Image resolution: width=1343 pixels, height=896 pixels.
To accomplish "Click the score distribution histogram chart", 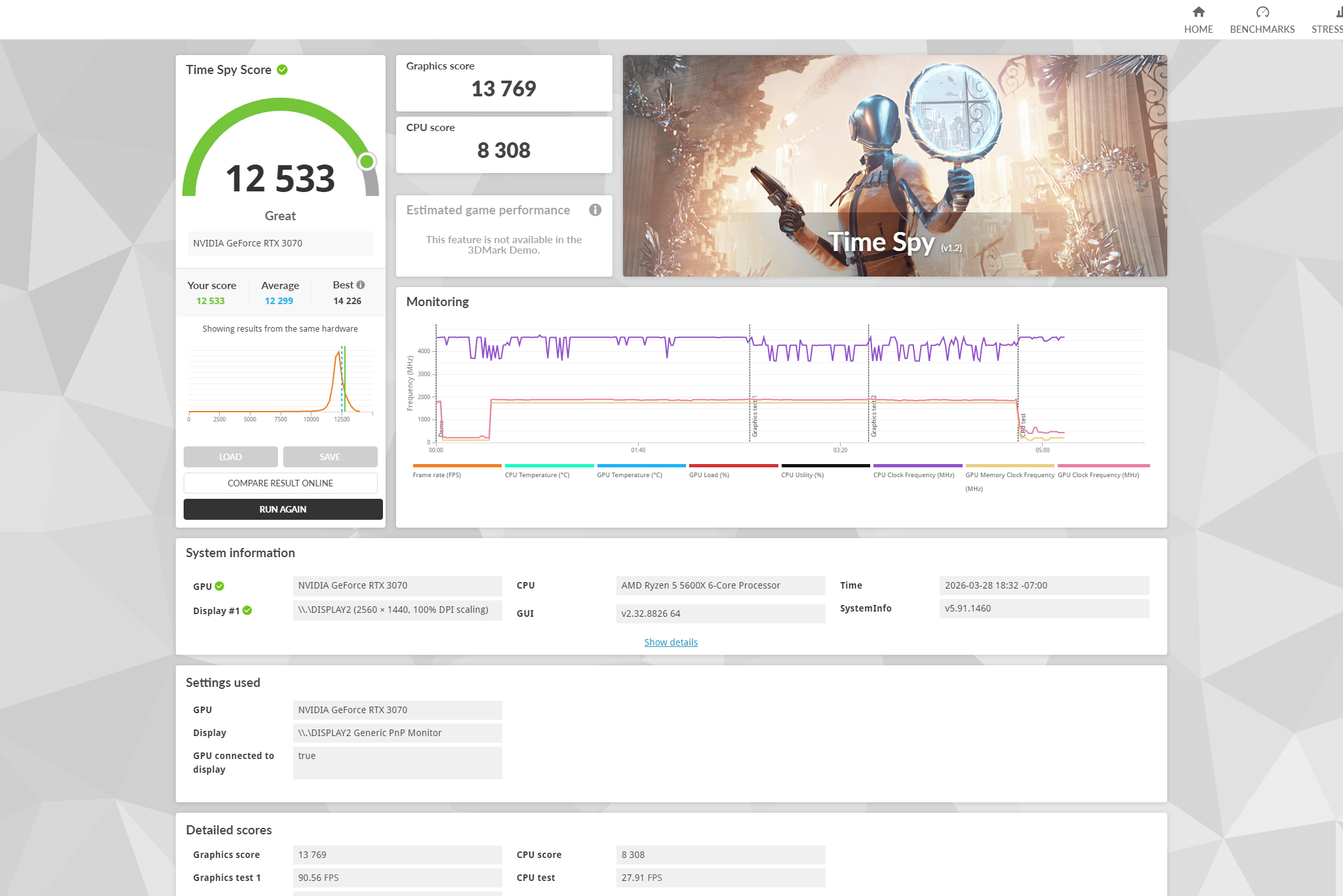I will [x=281, y=383].
